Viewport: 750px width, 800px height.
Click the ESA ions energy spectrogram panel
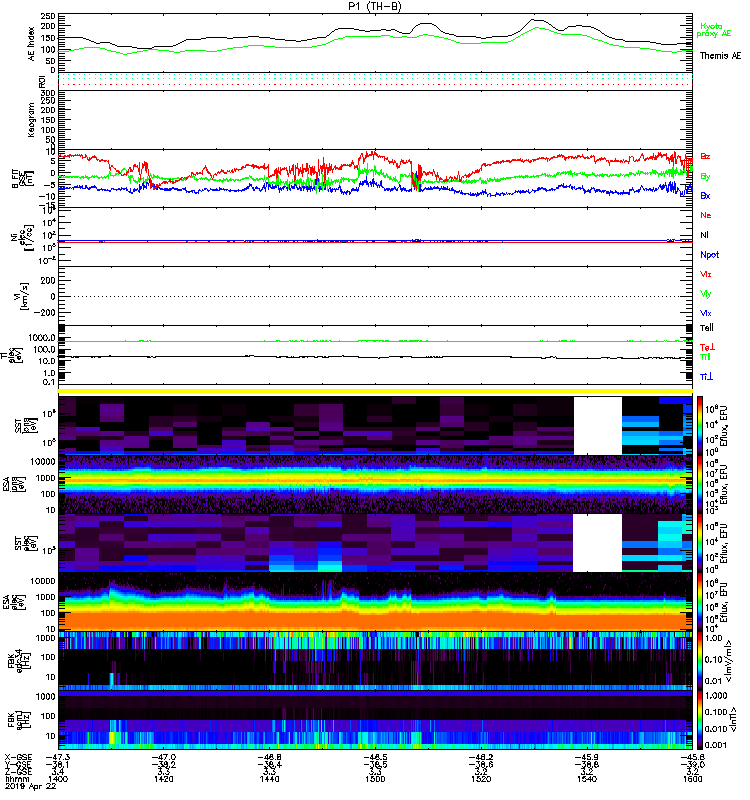[375, 485]
